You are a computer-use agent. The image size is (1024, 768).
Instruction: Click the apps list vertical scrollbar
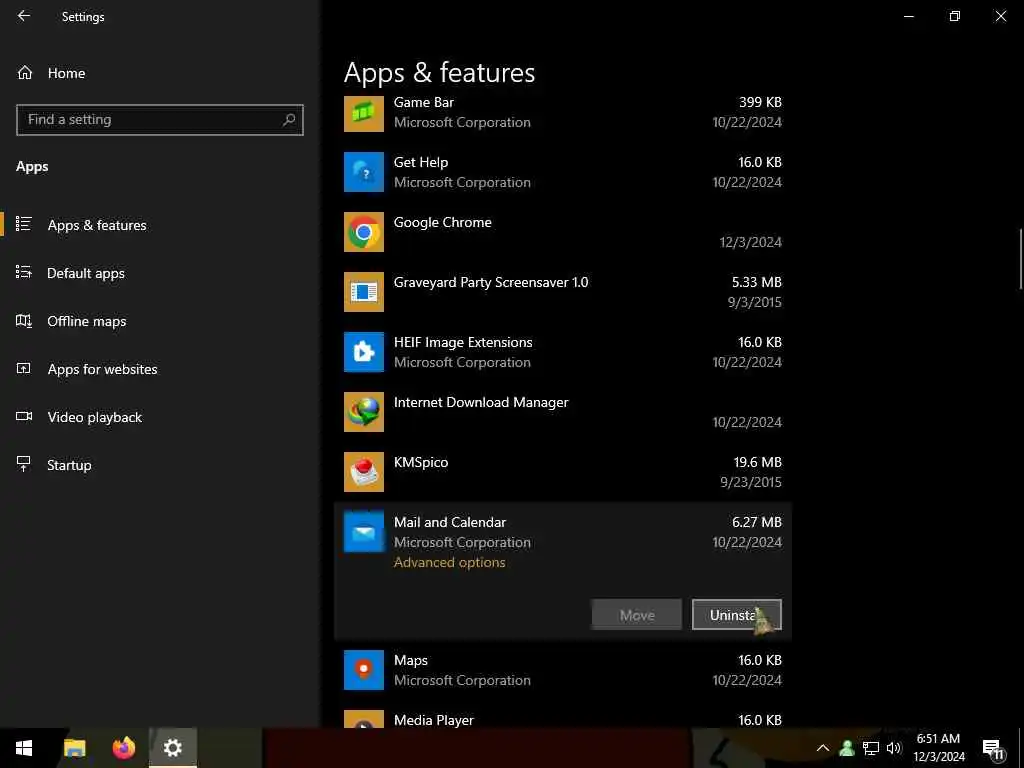1020,259
